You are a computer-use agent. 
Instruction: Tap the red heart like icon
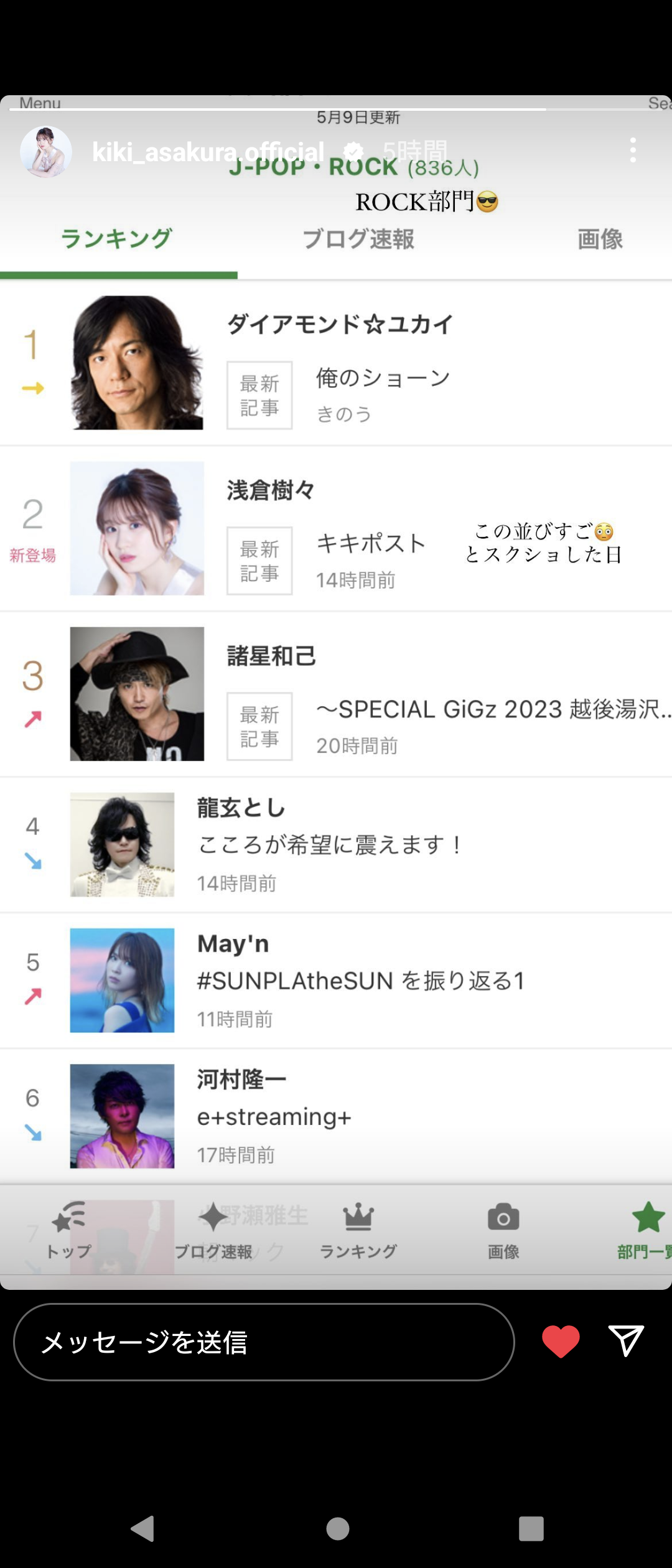[x=561, y=1342]
